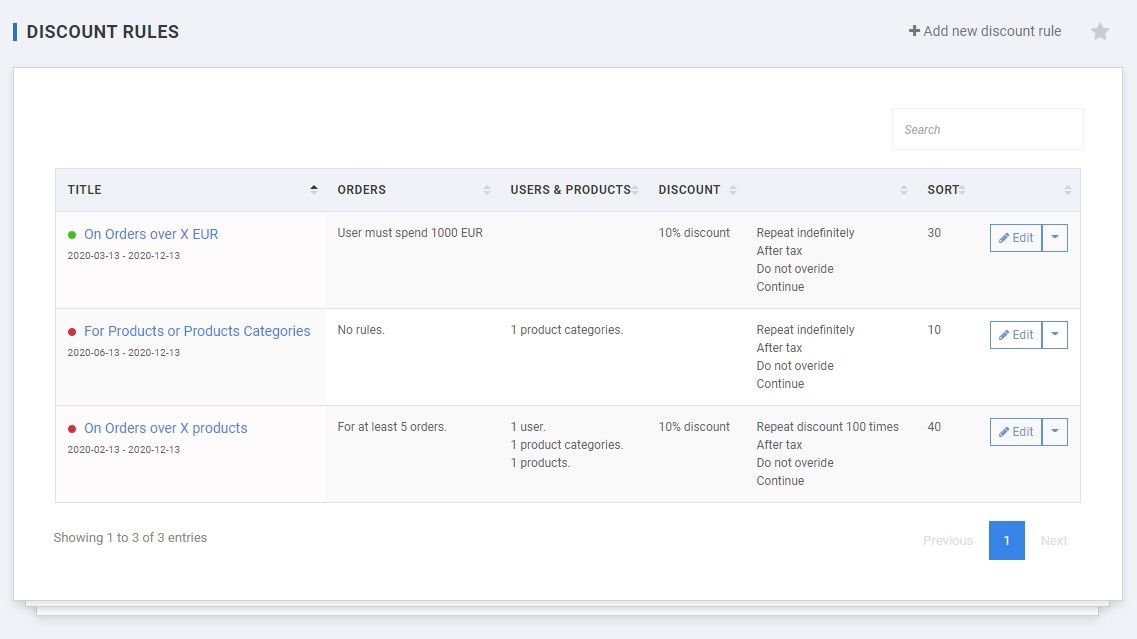Edit the For Products or Products Categories rule

point(1016,335)
